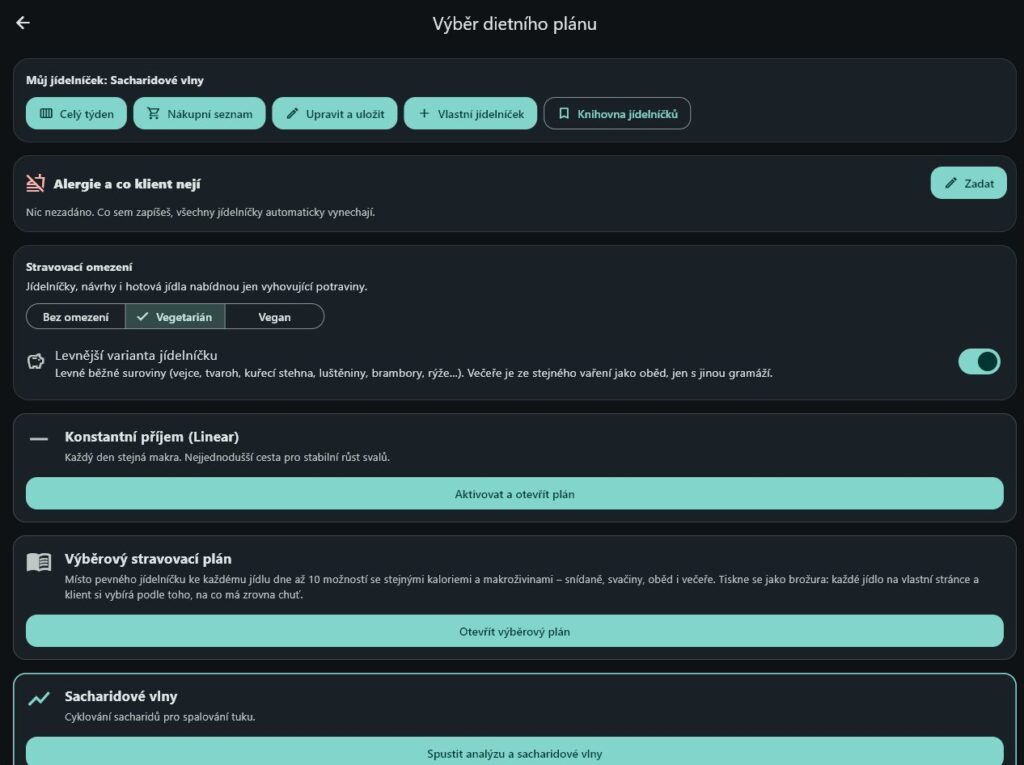Click the Alergie a co klient nejí heading
The width and height of the screenshot is (1024, 765).
[127, 184]
